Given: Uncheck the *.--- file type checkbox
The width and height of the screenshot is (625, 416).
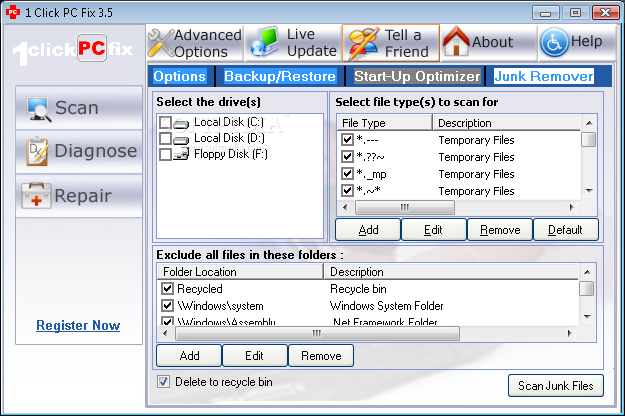Looking at the screenshot, I should coord(348,139).
